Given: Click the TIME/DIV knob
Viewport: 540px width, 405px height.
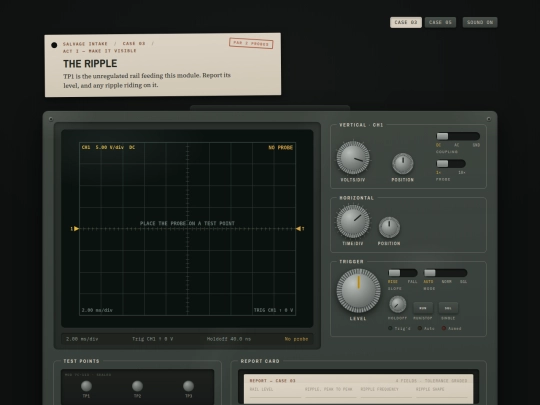Looking at the screenshot, I should click(353, 221).
